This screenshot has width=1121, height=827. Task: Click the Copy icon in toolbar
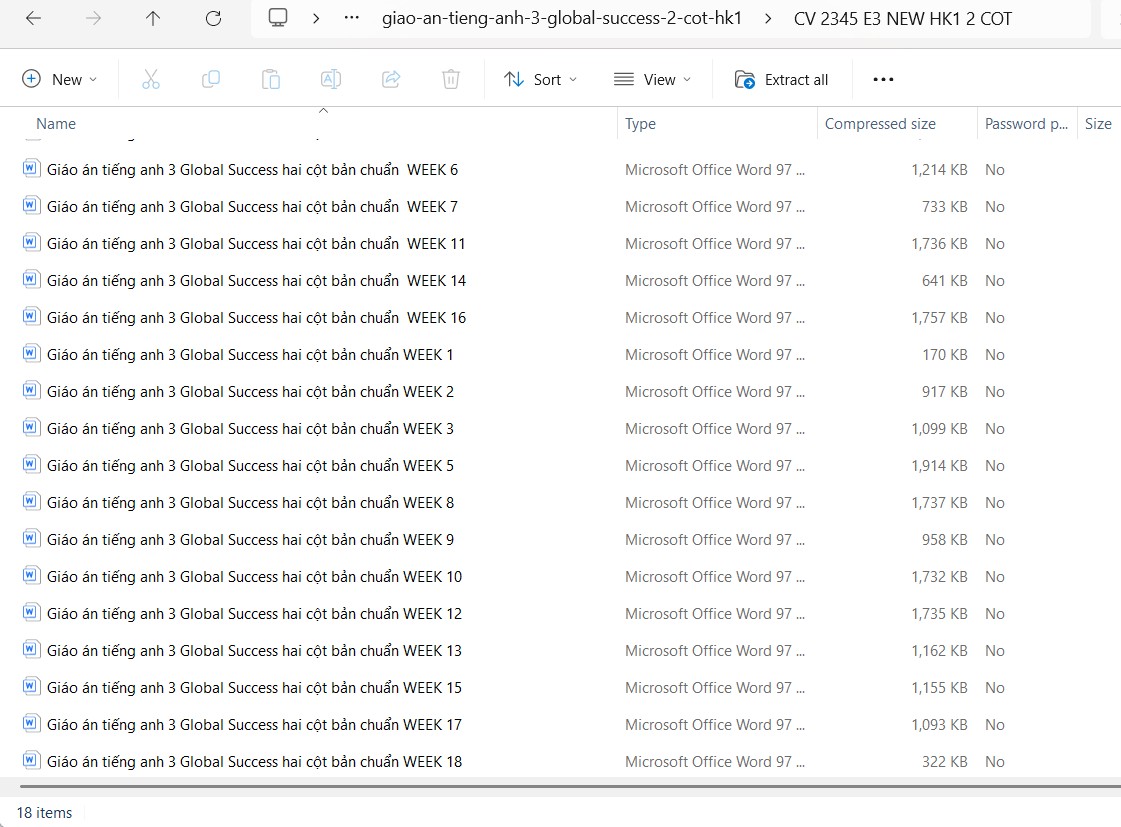coord(211,79)
